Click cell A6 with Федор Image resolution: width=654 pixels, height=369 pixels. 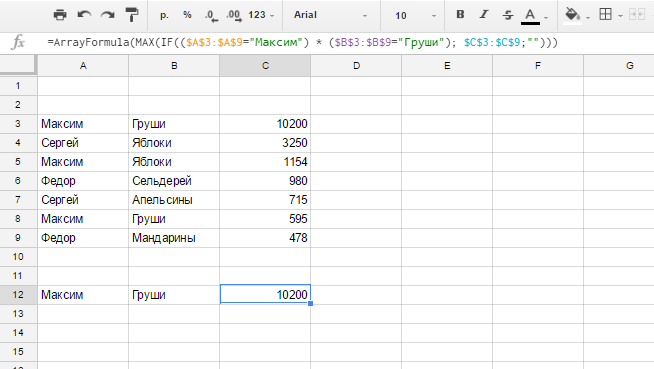[x=83, y=181]
